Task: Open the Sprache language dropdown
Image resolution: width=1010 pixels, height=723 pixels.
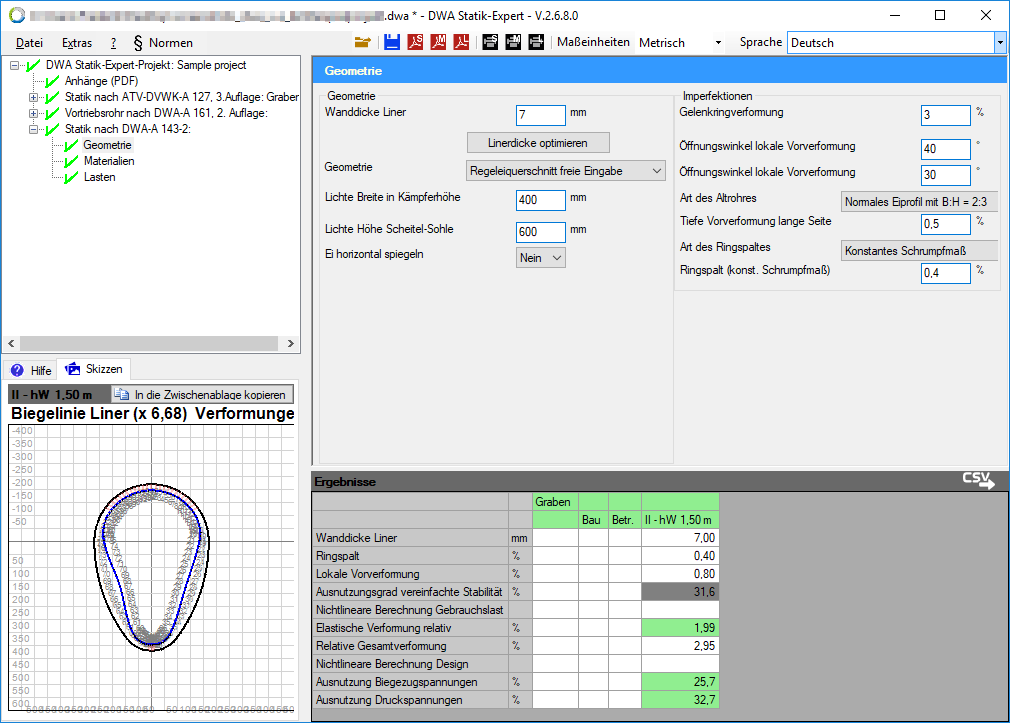Action: tap(999, 43)
